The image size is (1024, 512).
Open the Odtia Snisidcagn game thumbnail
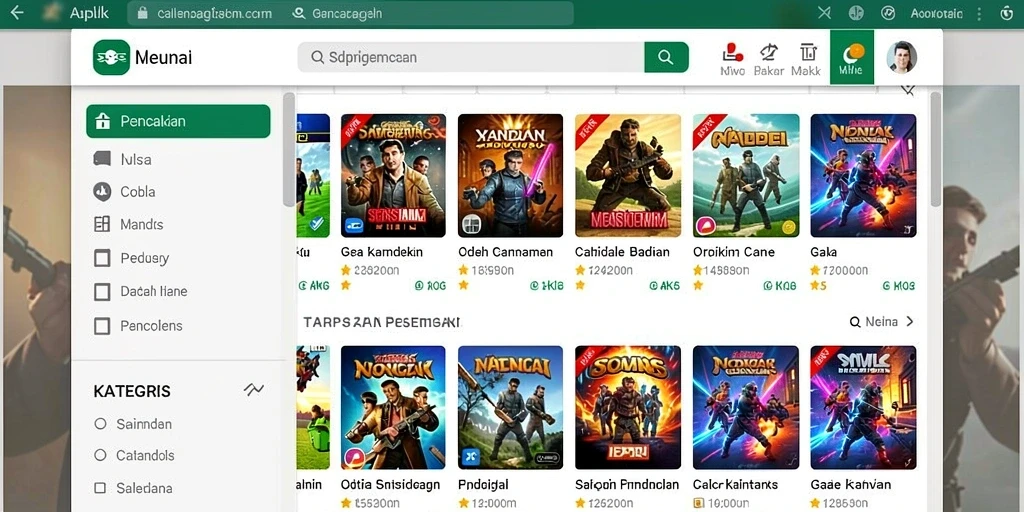coord(393,408)
